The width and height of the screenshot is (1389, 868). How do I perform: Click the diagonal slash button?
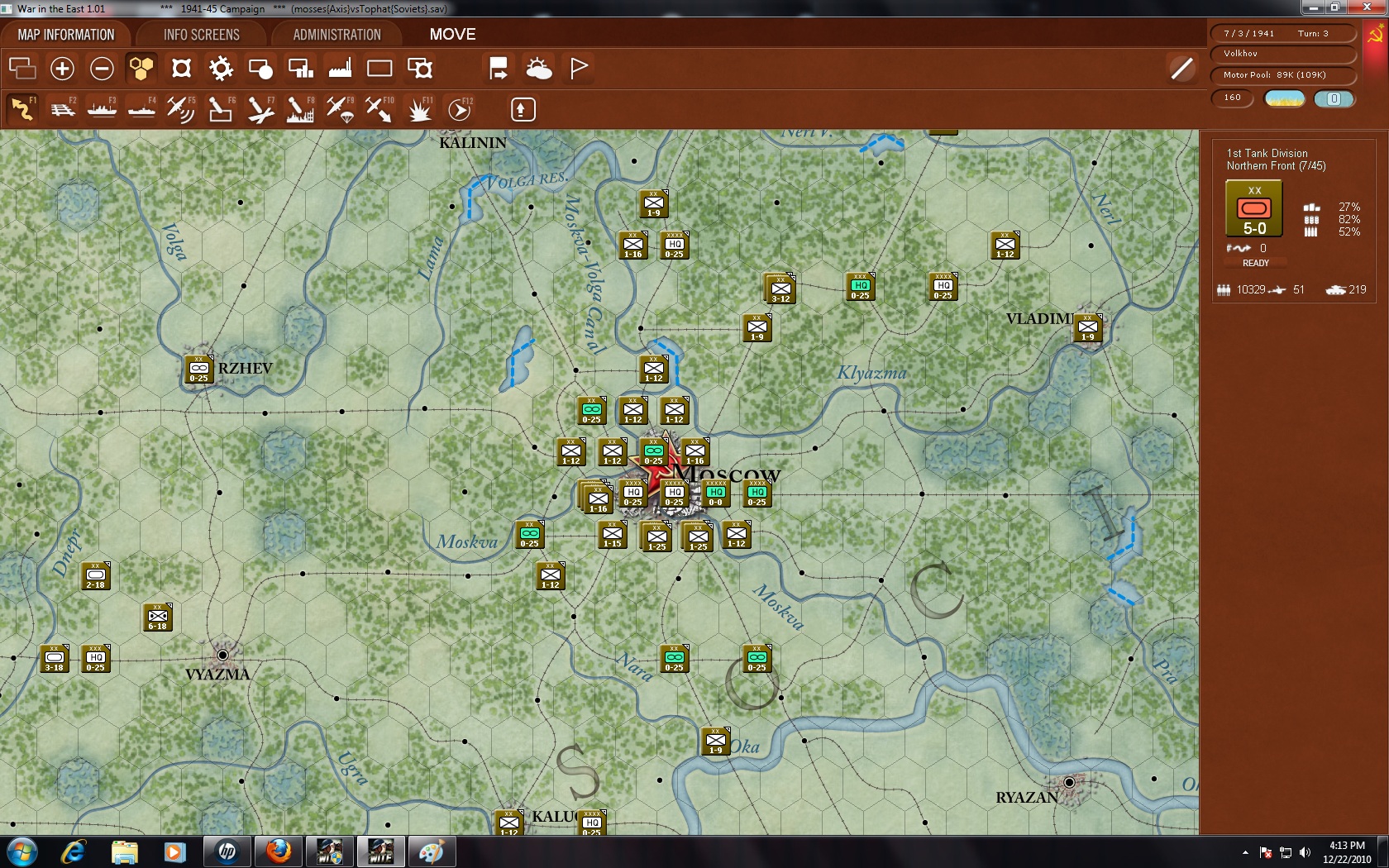pyautogui.click(x=1182, y=68)
